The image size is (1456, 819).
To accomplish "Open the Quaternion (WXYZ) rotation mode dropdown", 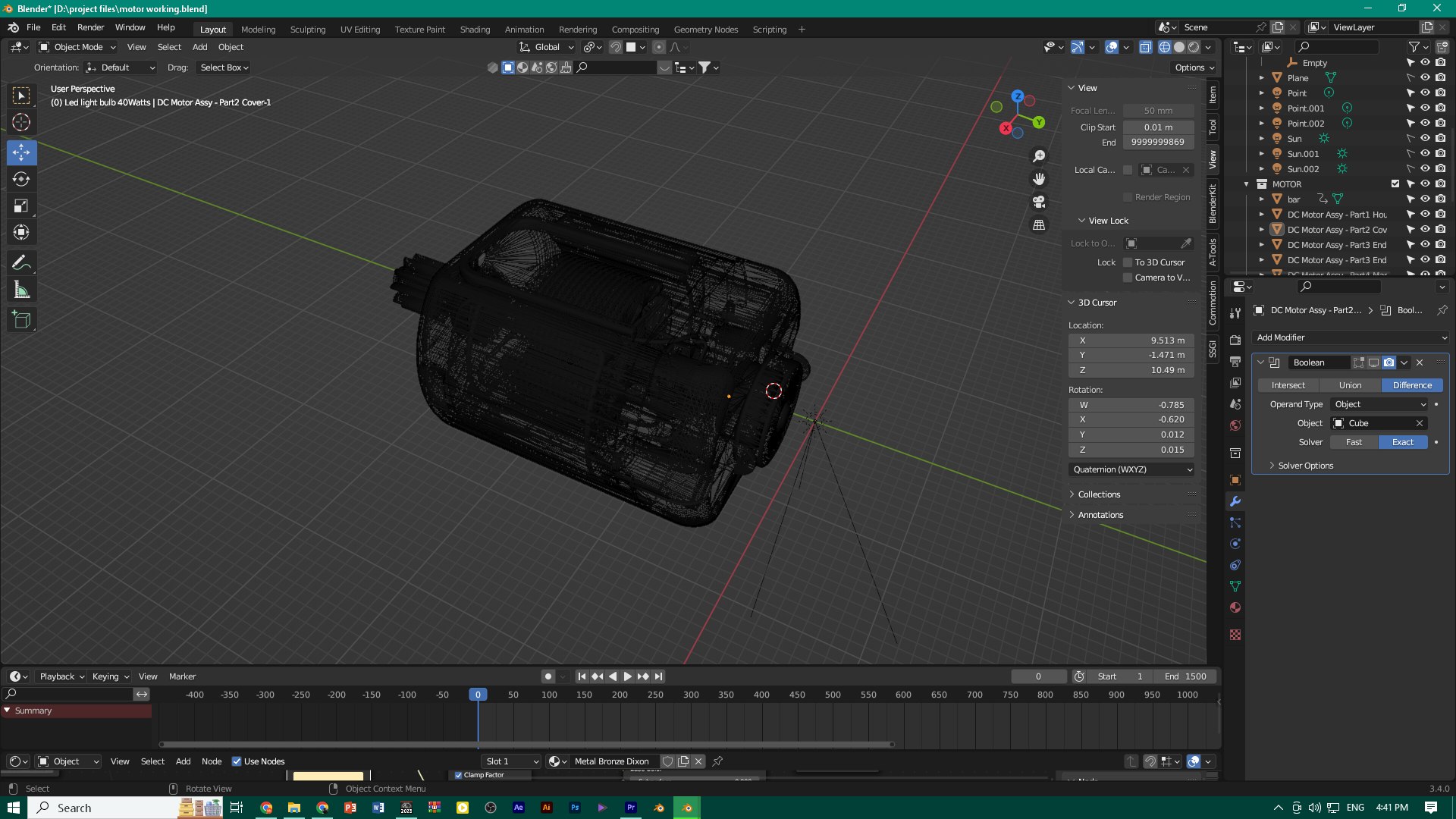I will point(1131,469).
